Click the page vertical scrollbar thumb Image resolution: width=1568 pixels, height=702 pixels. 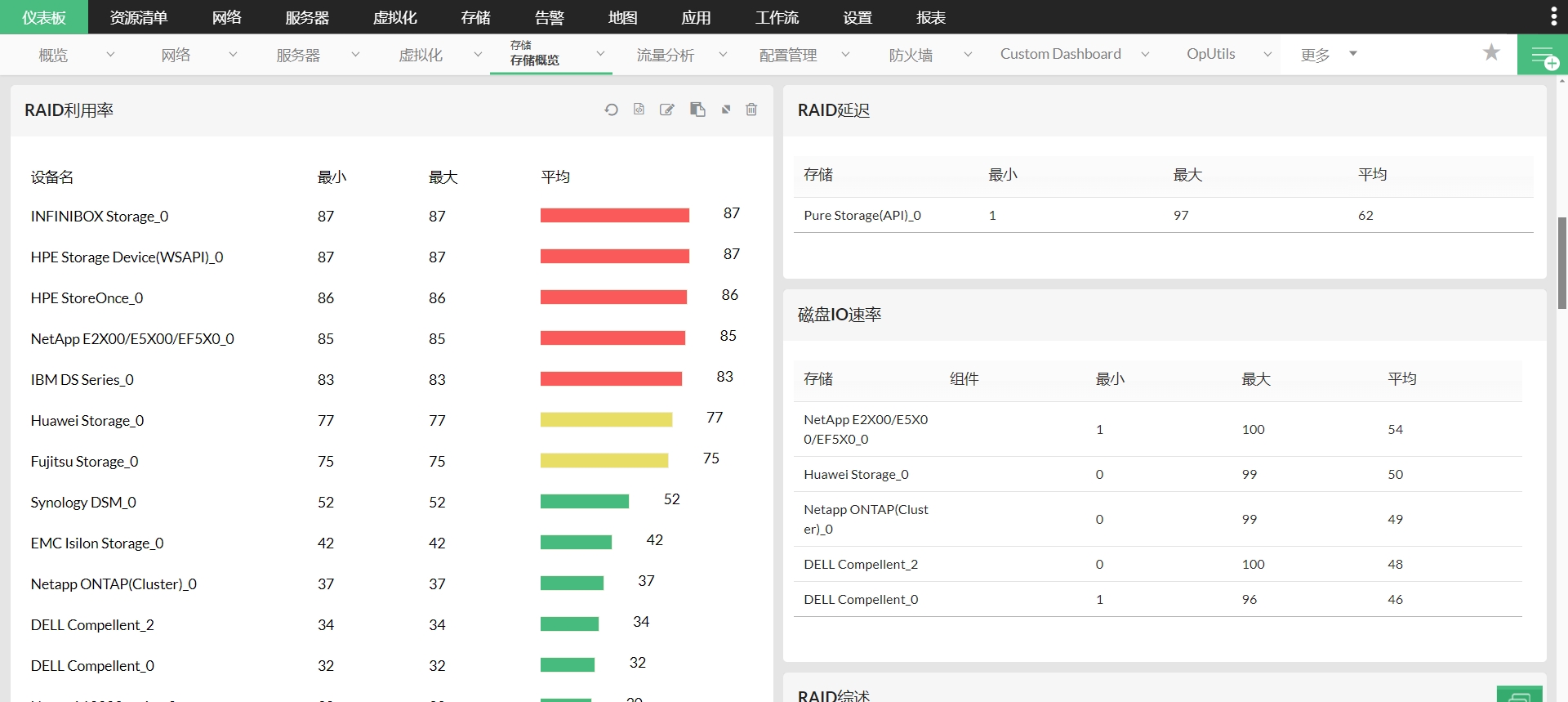1561,262
